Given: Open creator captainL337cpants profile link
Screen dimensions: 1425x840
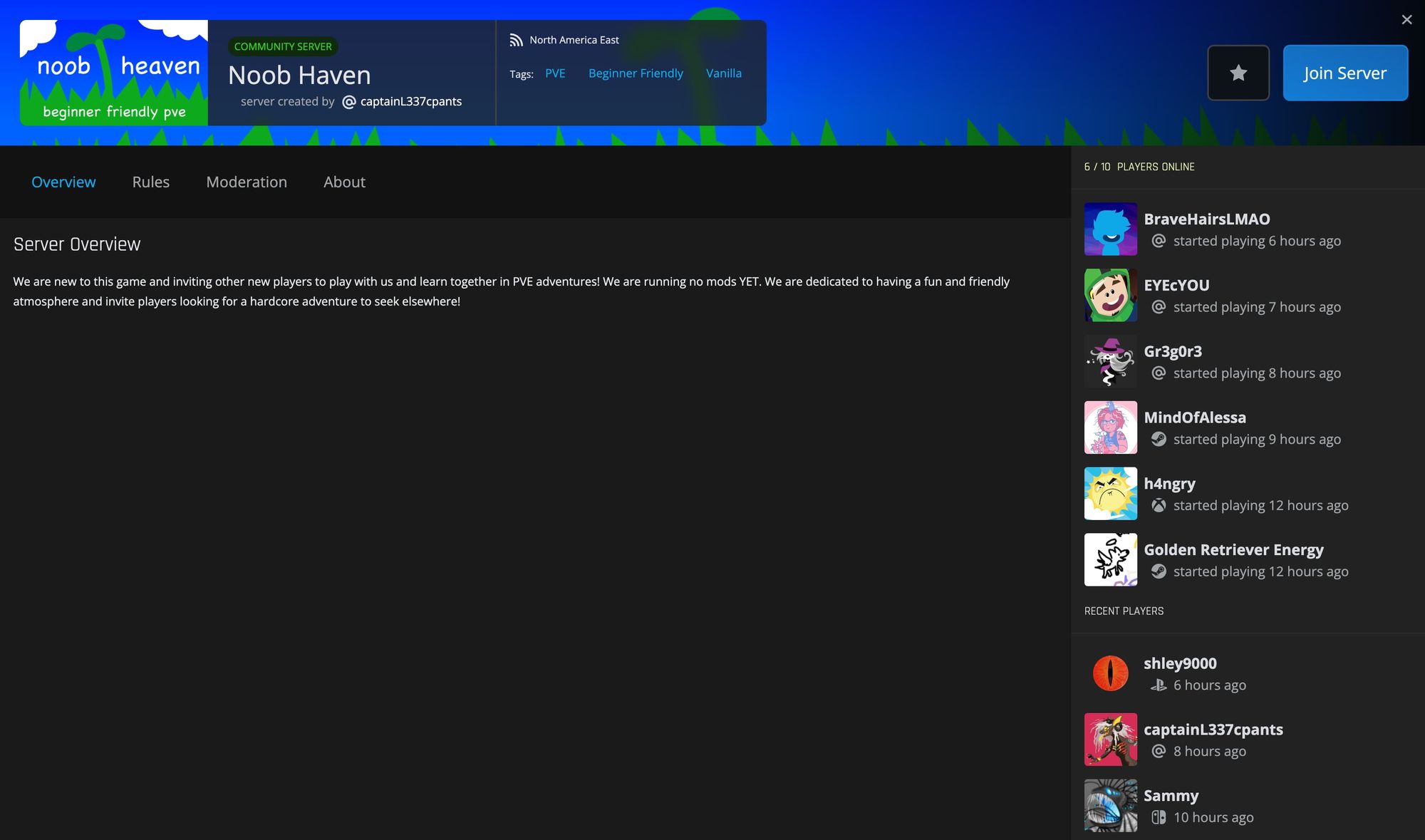Looking at the screenshot, I should (x=410, y=101).
